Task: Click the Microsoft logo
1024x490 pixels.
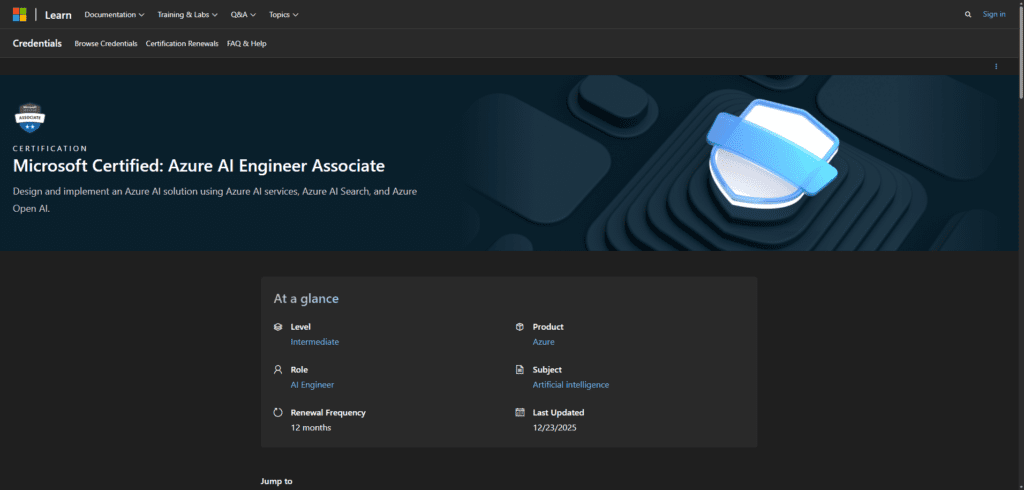Action: click(x=20, y=14)
